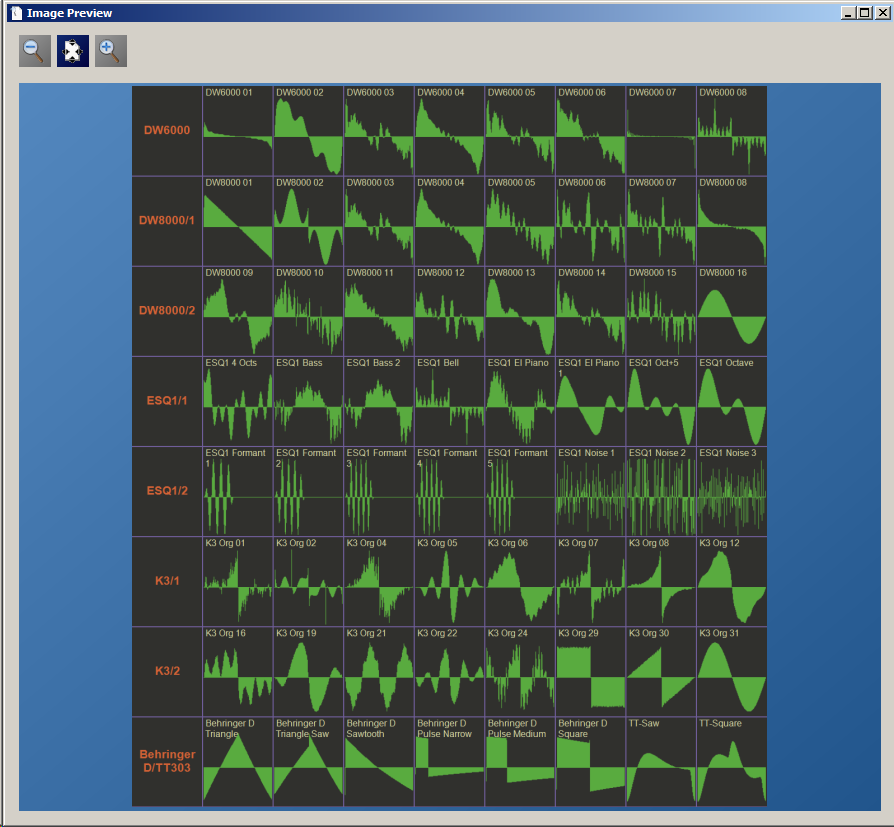Select the Behringer D Sawtooth waveform
Screen dimensions: 894x827
point(379,761)
